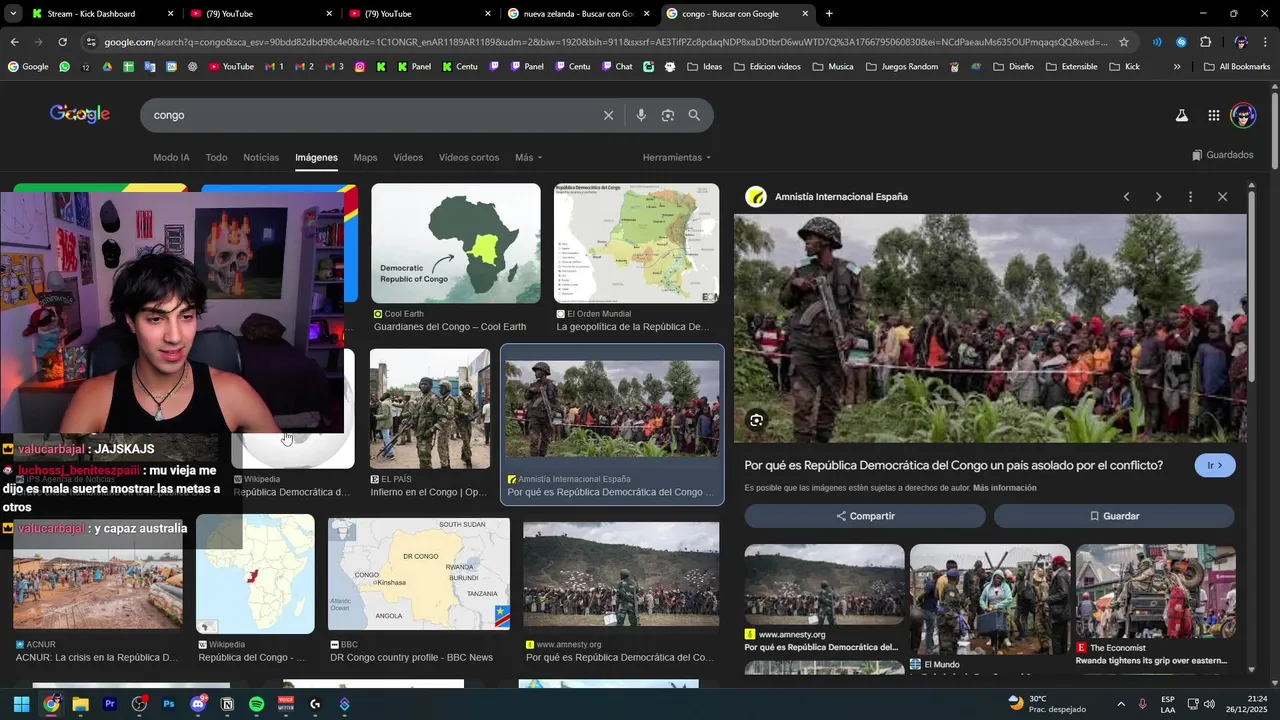Switch to the Todo results tab
The height and width of the screenshot is (720, 1280).
[x=216, y=157]
